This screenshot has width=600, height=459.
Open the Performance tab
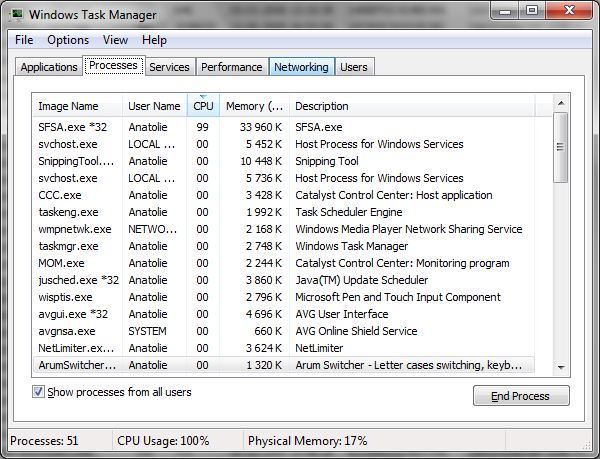(232, 67)
